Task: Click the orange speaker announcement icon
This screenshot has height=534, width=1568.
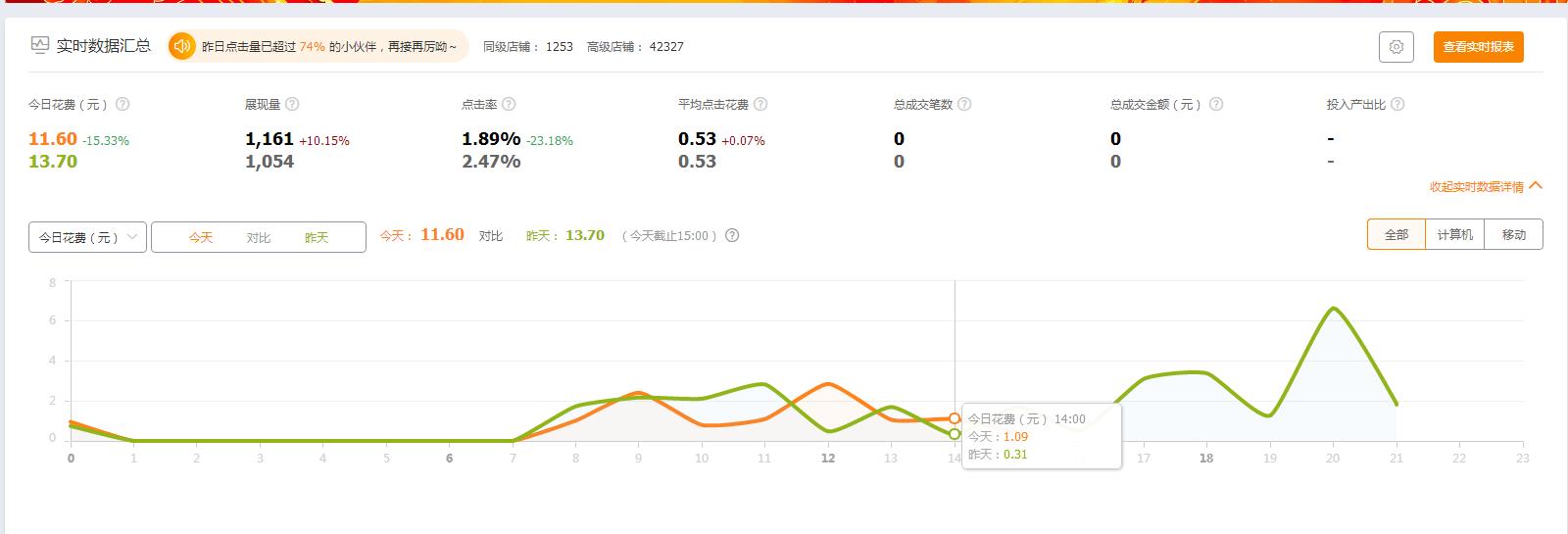Action: coord(182,46)
